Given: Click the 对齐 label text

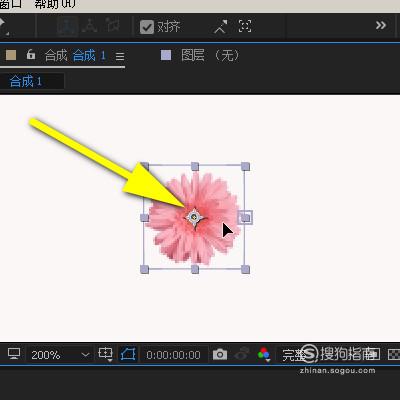Looking at the screenshot, I should (x=169, y=27).
